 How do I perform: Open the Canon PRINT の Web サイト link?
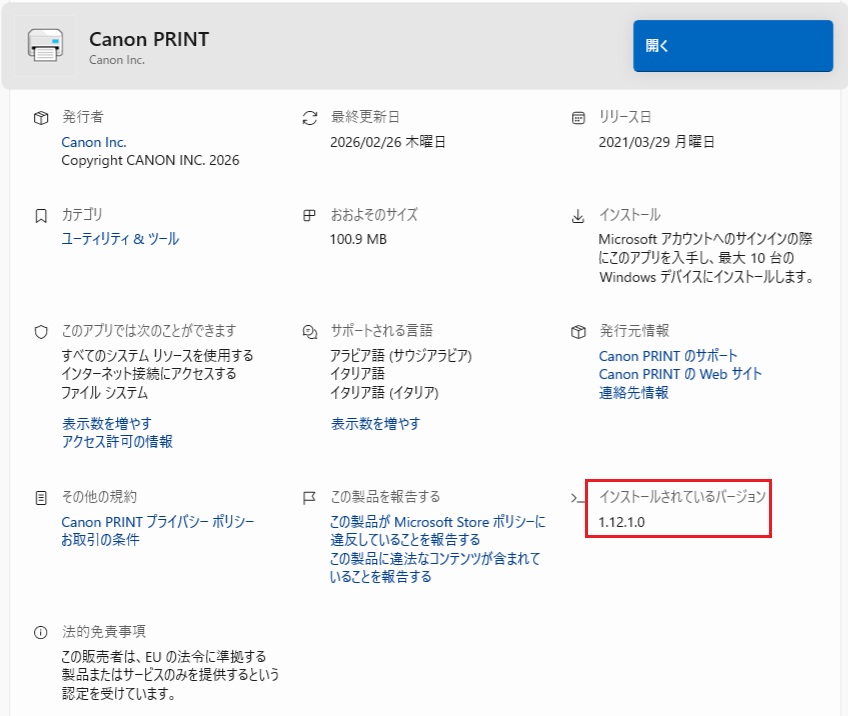click(680, 374)
